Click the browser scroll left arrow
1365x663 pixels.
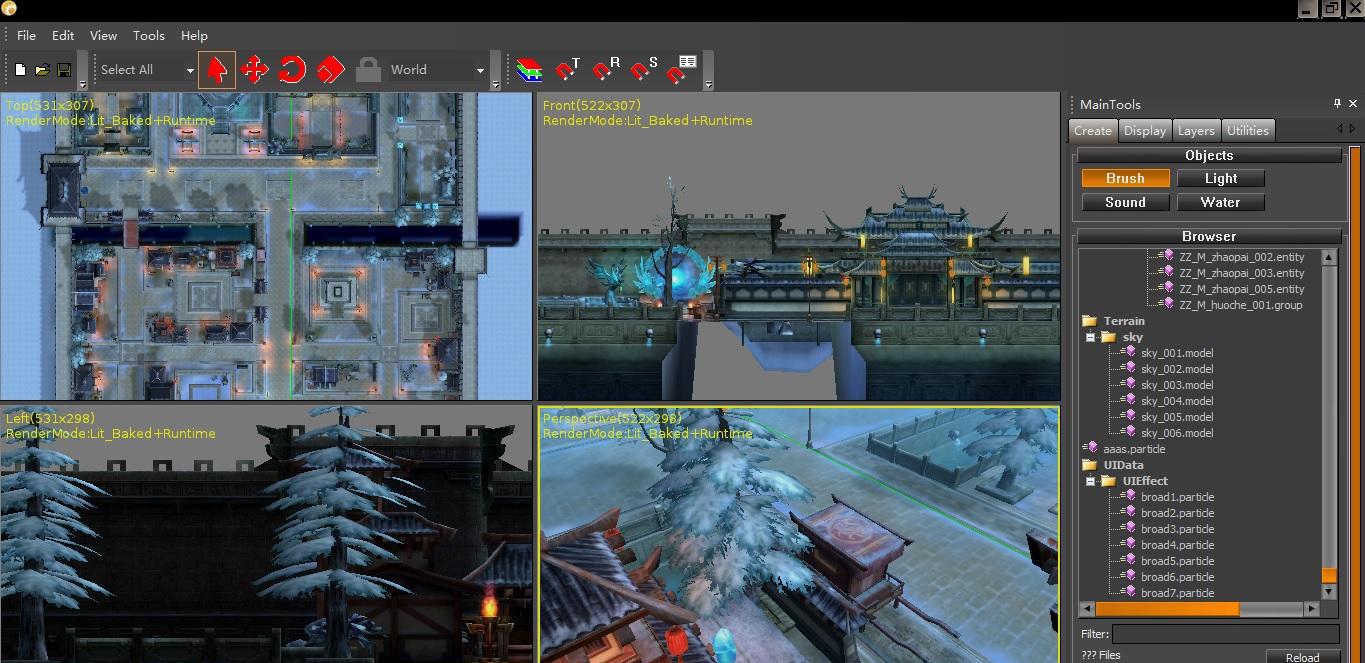coord(1088,608)
